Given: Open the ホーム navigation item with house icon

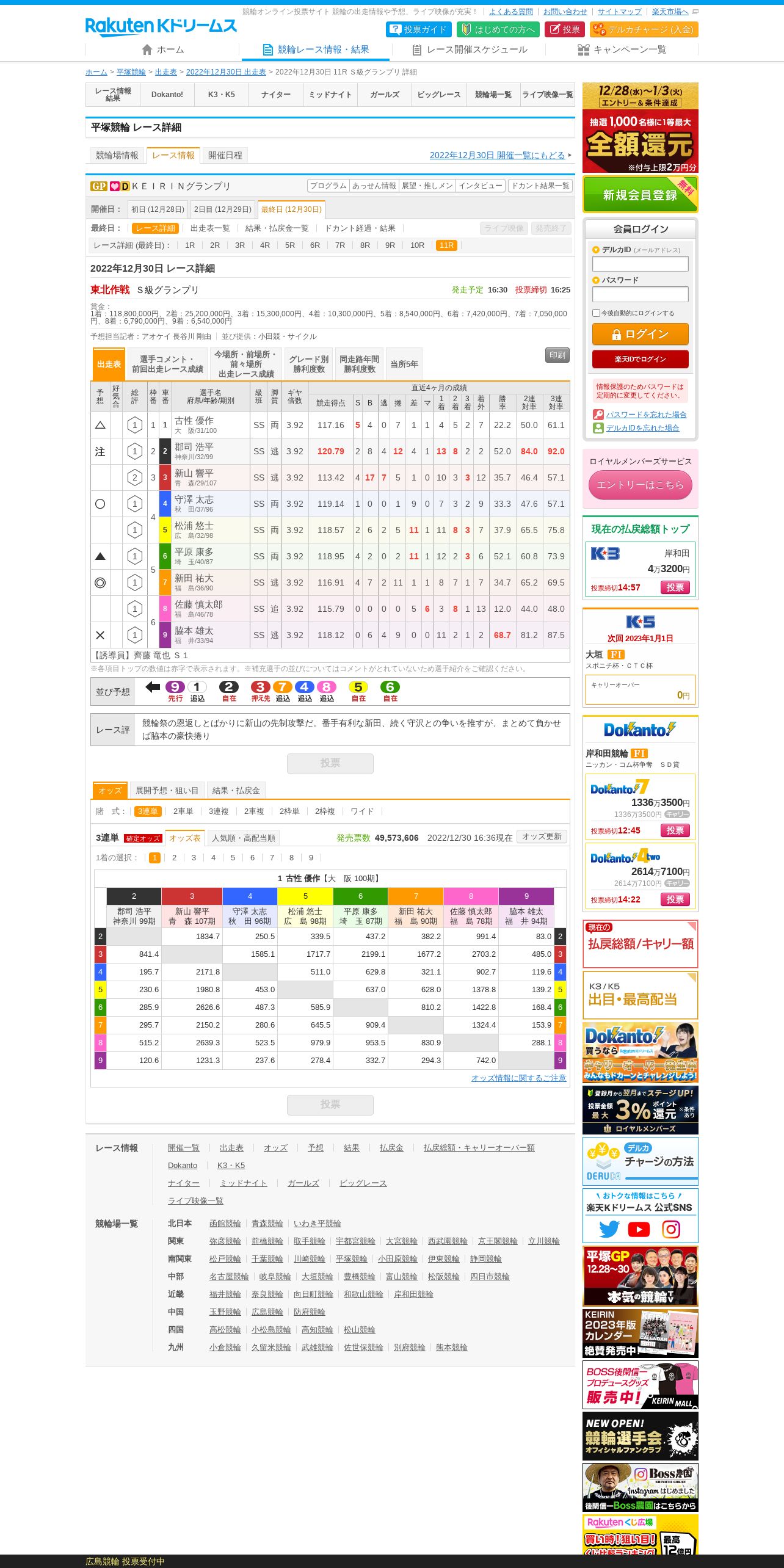Looking at the screenshot, I should click(162, 49).
